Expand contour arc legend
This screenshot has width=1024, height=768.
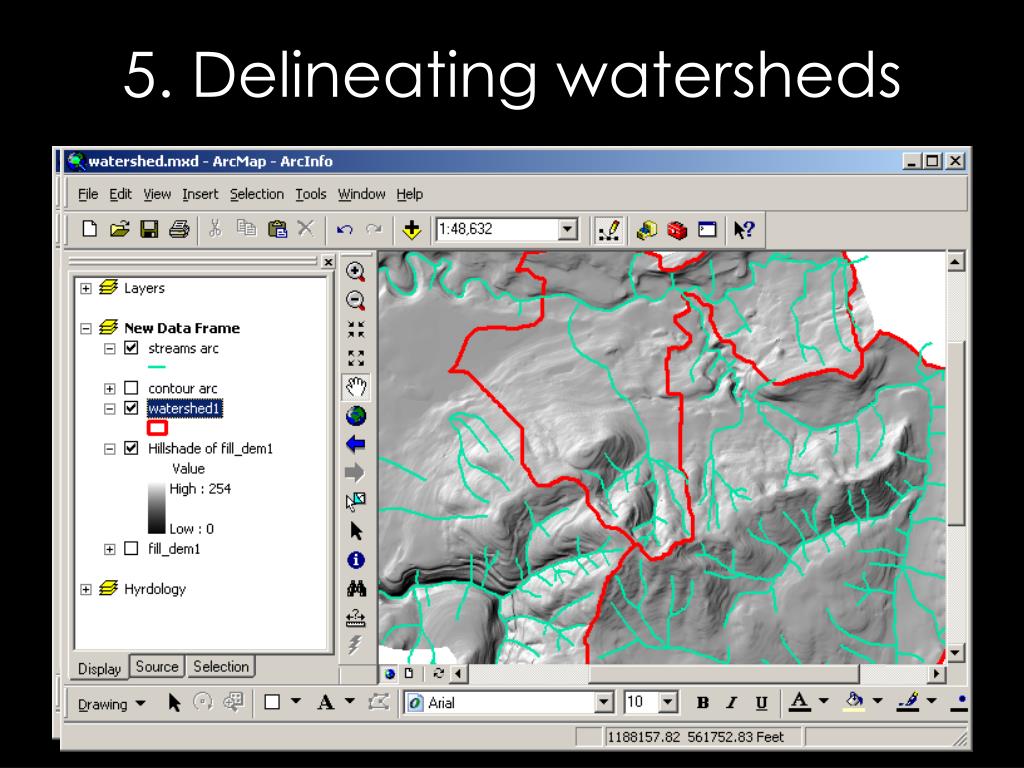(110, 389)
